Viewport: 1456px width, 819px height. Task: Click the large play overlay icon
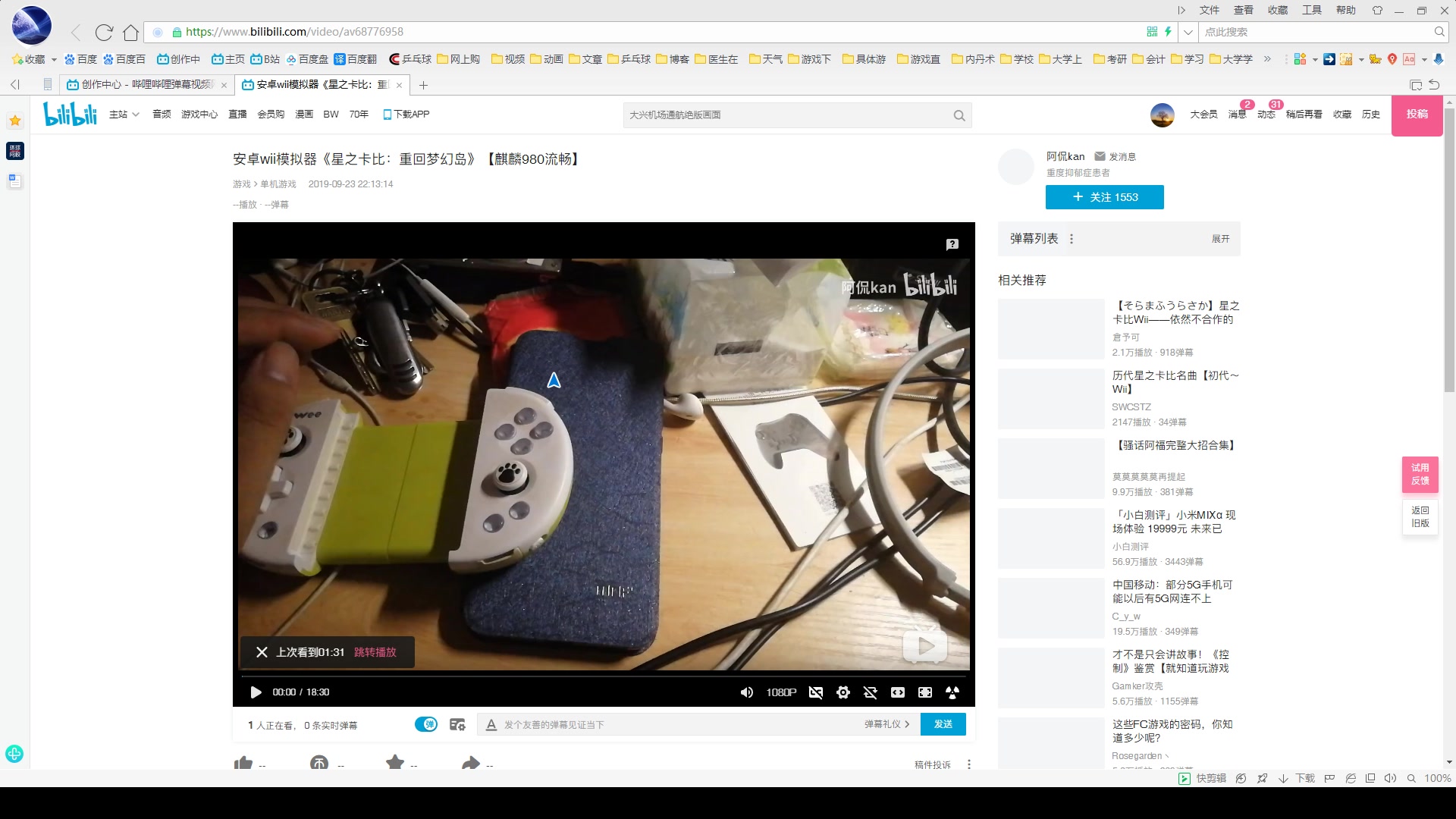tap(924, 646)
